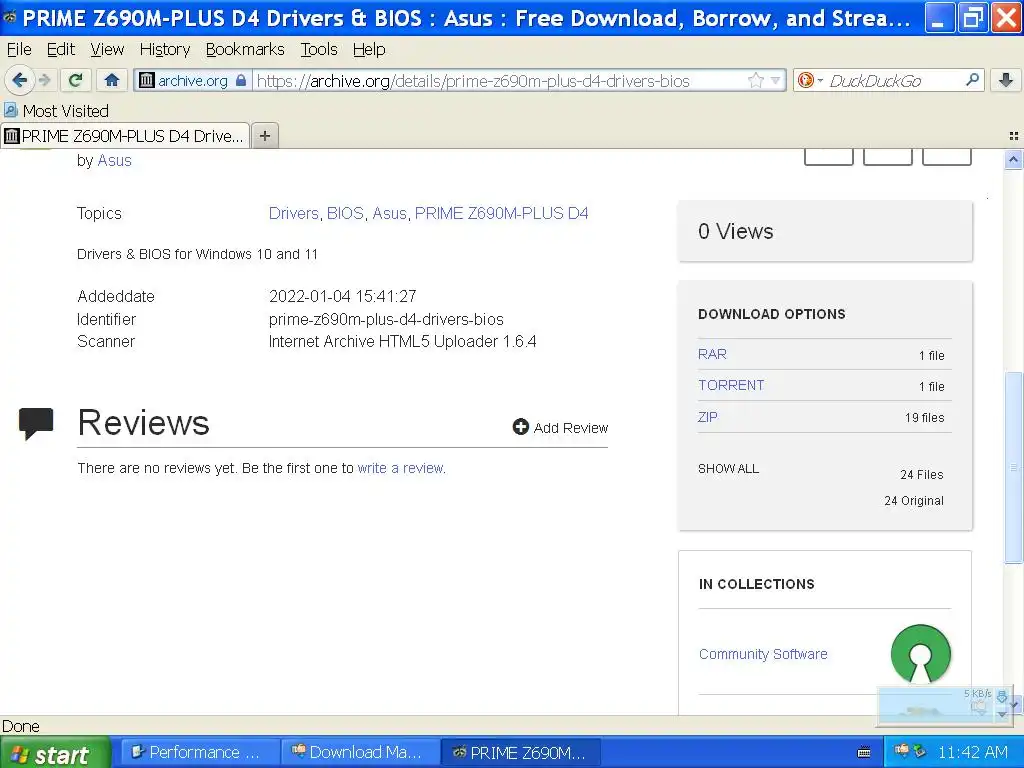Click the first system tray icon
Viewport: 1024px width, 768px height.
[x=901, y=751]
